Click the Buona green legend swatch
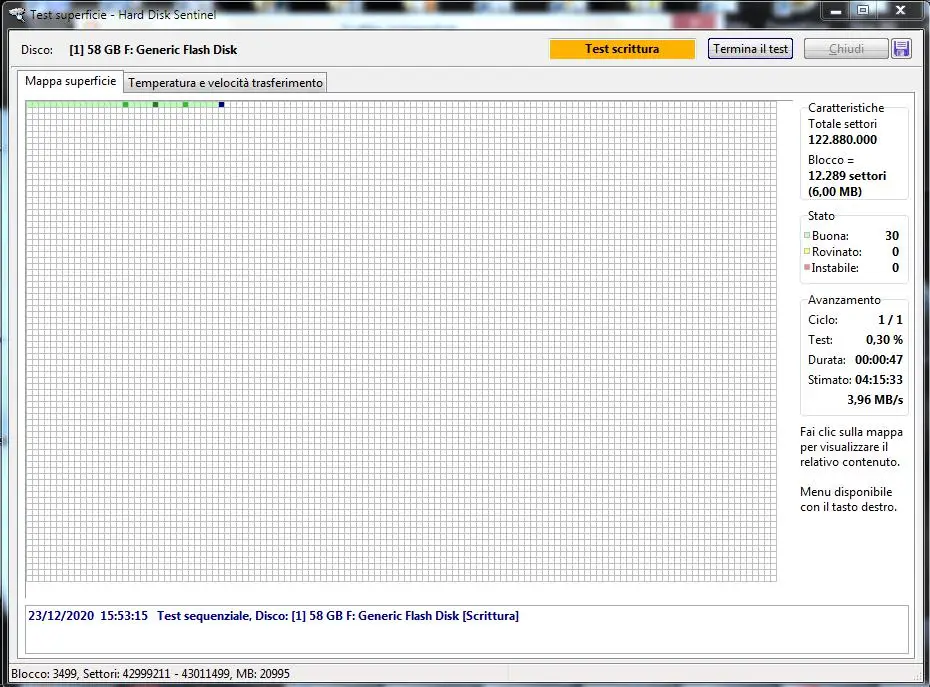 [x=807, y=236]
